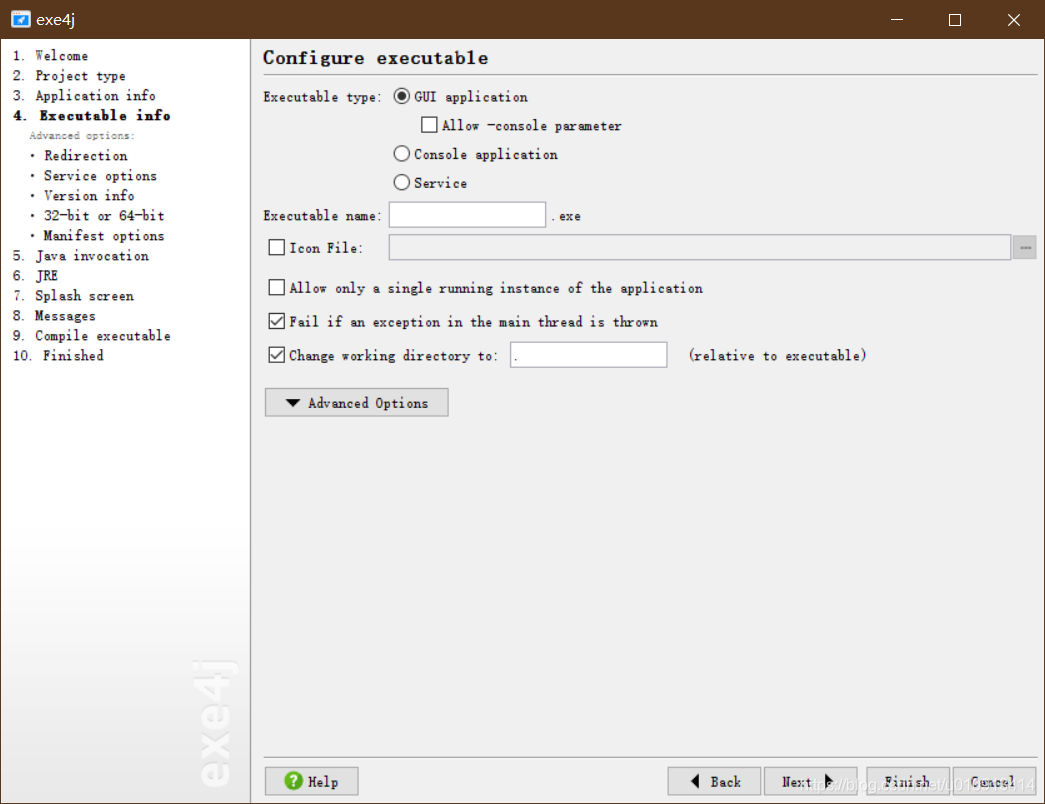Image resolution: width=1045 pixels, height=804 pixels.
Task: Uncheck Change working directory to checkbox
Action: [x=277, y=355]
